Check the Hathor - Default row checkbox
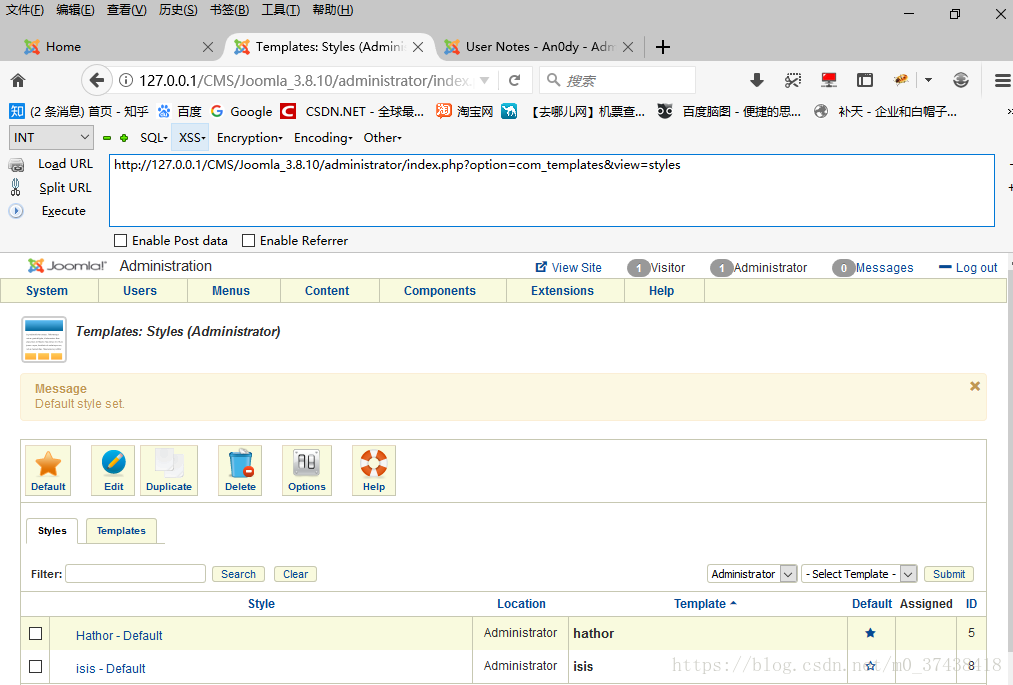 [x=36, y=633]
